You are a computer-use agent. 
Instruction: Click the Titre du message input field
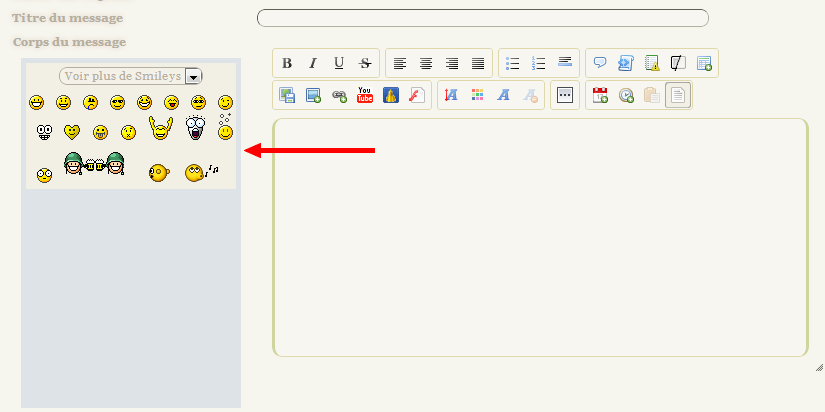click(x=482, y=18)
